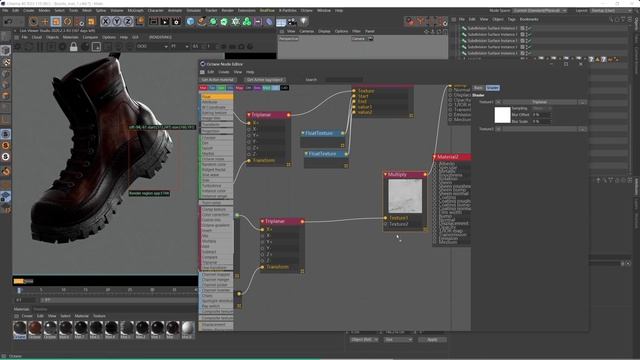Click output port of upper Triplanar node
Image resolution: width=640 pixels, height=360 pixels.
tap(289, 115)
